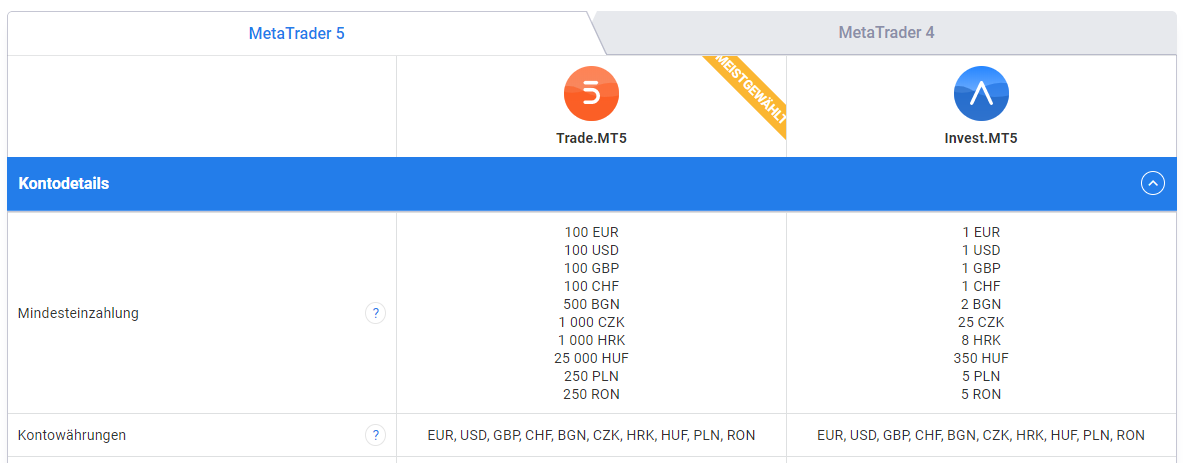Screen dimensions: 1183x463
Task: Switch to the MetaTrader 4 tab
Action: coord(886,33)
